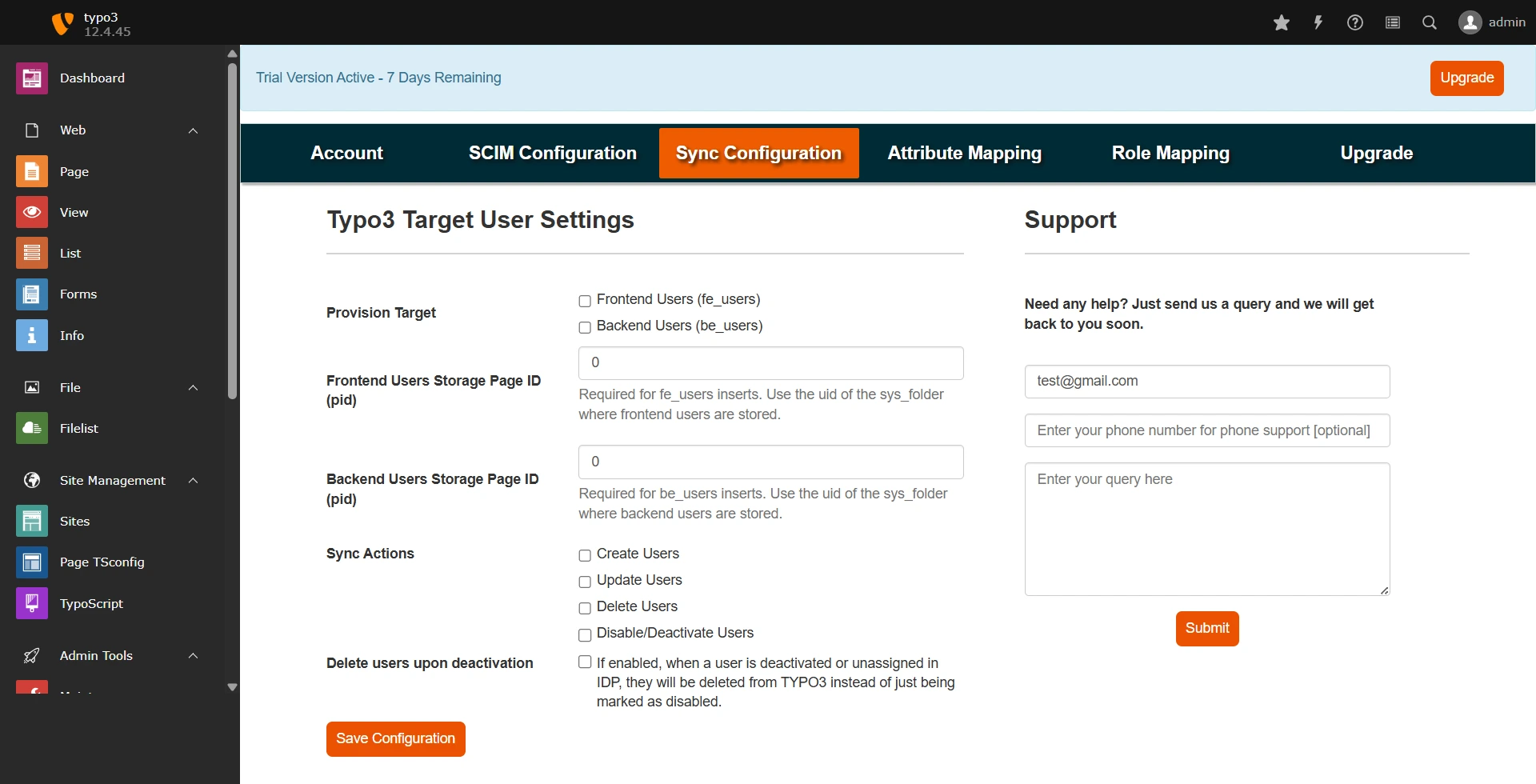Click the 'Typo3 Target User Settings' heading
1536x784 pixels.
tap(480, 220)
